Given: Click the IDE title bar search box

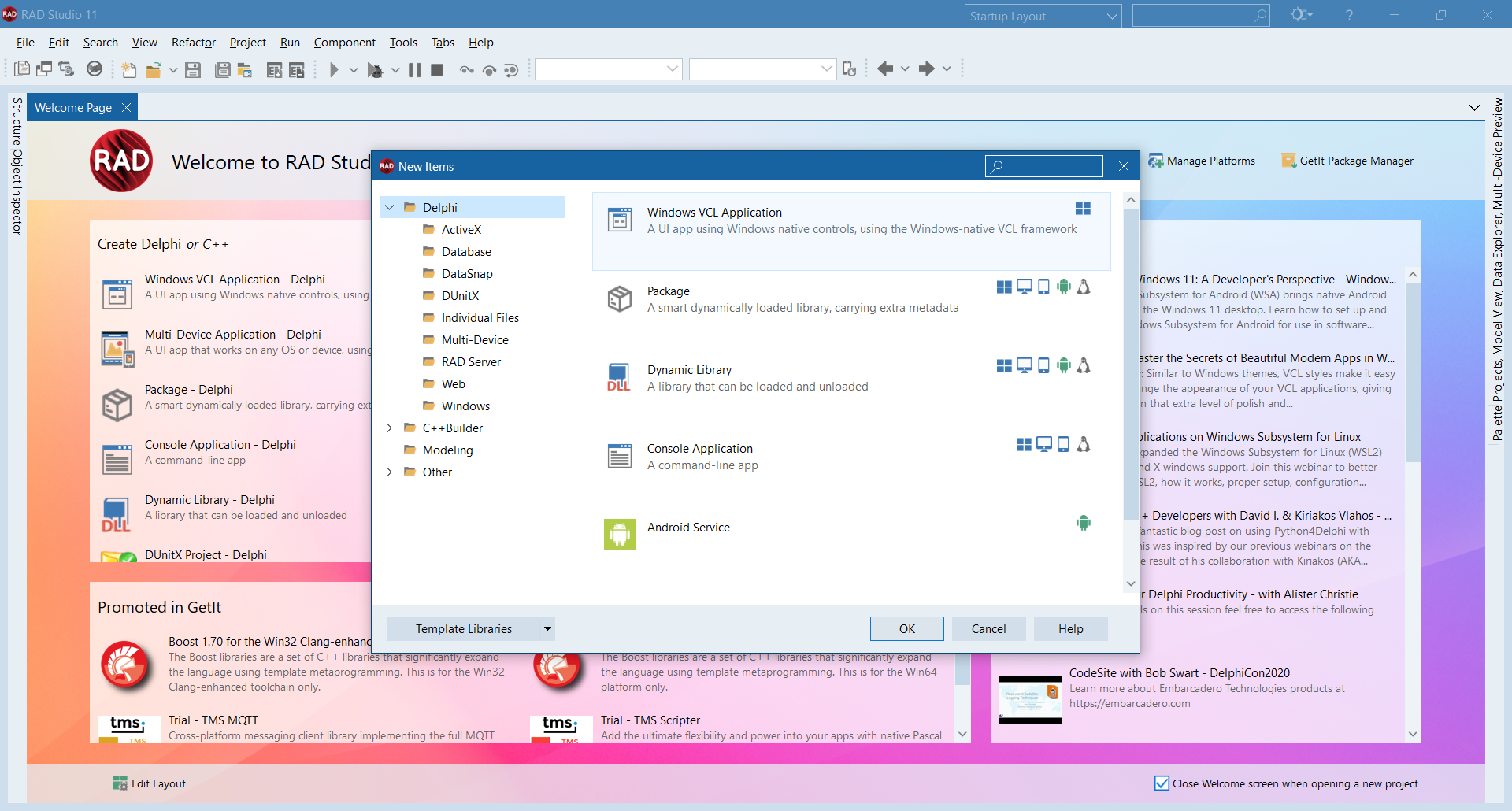Looking at the screenshot, I should (x=1201, y=15).
